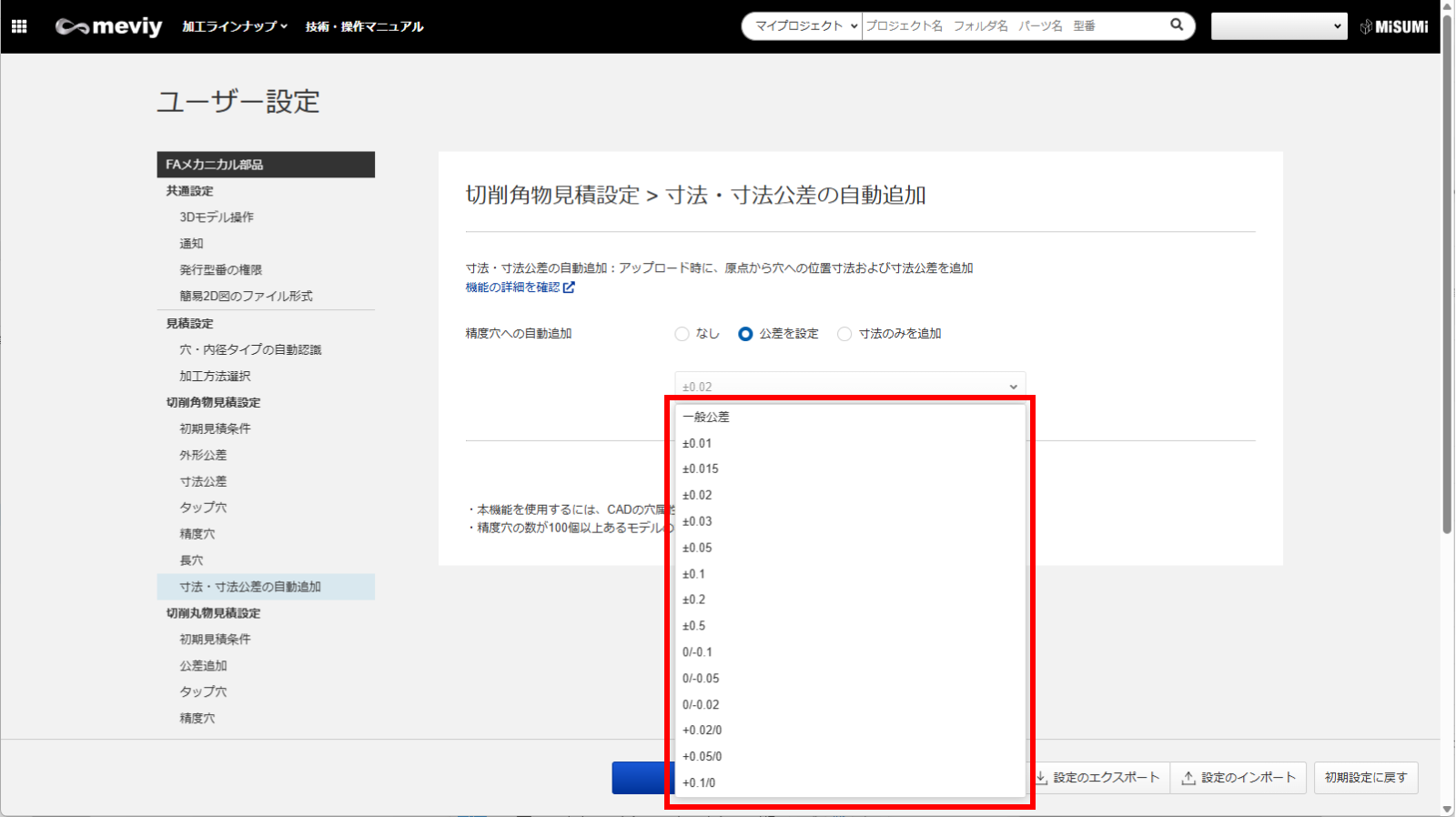Viewport: 1456px width, 817px height.
Task: Open the apps grid menu icon
Action: pos(19,26)
